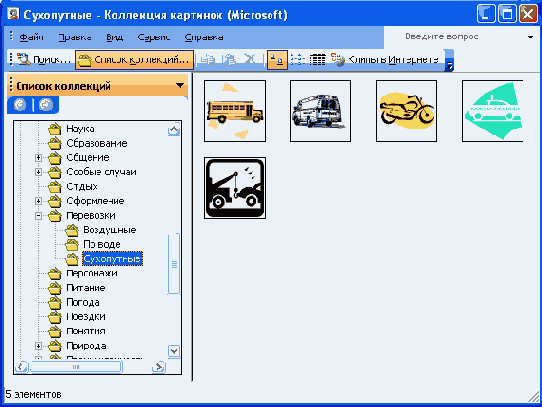The width and height of the screenshot is (542, 407).
Task: Select the school bus clip thumbnail
Action: click(235, 111)
